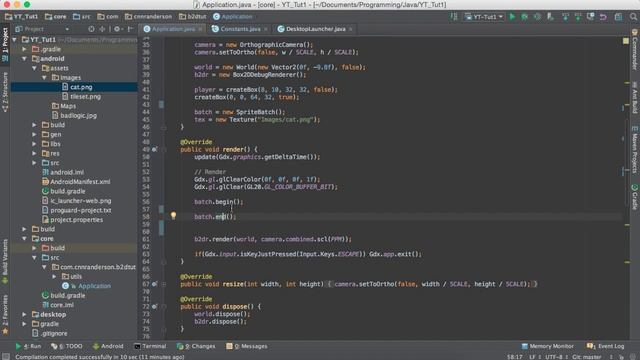Collapse the core module folder
Viewport: 640px width, 360px height.
(x=24, y=238)
